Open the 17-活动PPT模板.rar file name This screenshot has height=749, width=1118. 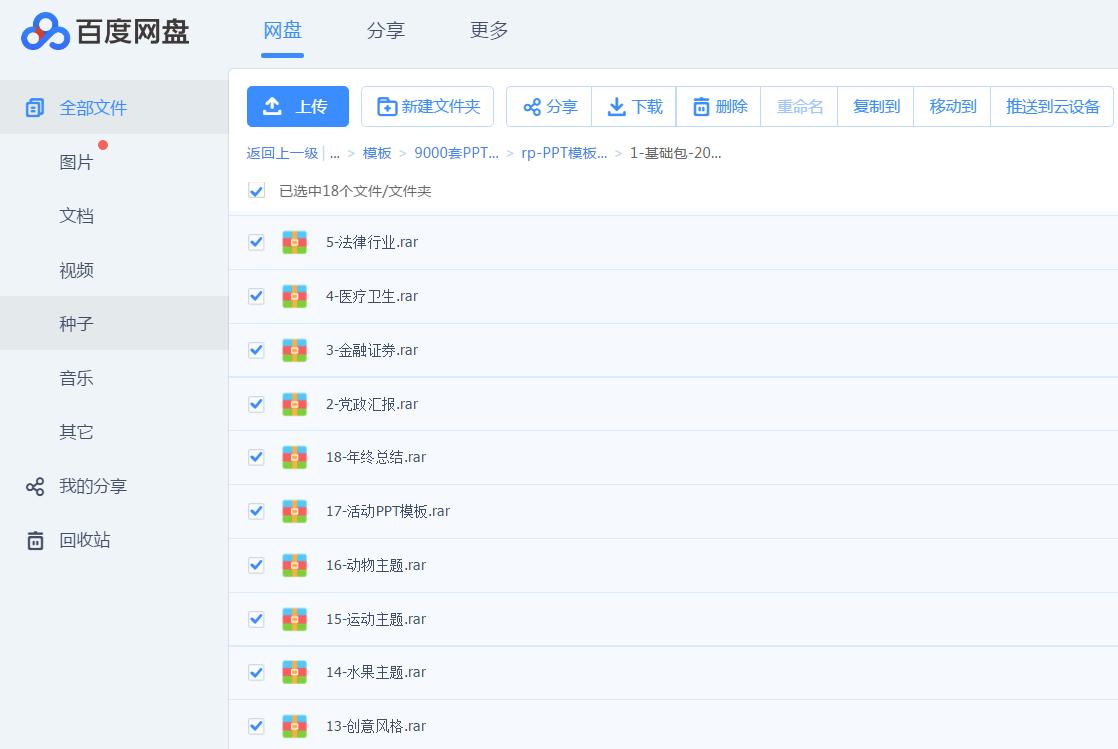[x=388, y=511]
